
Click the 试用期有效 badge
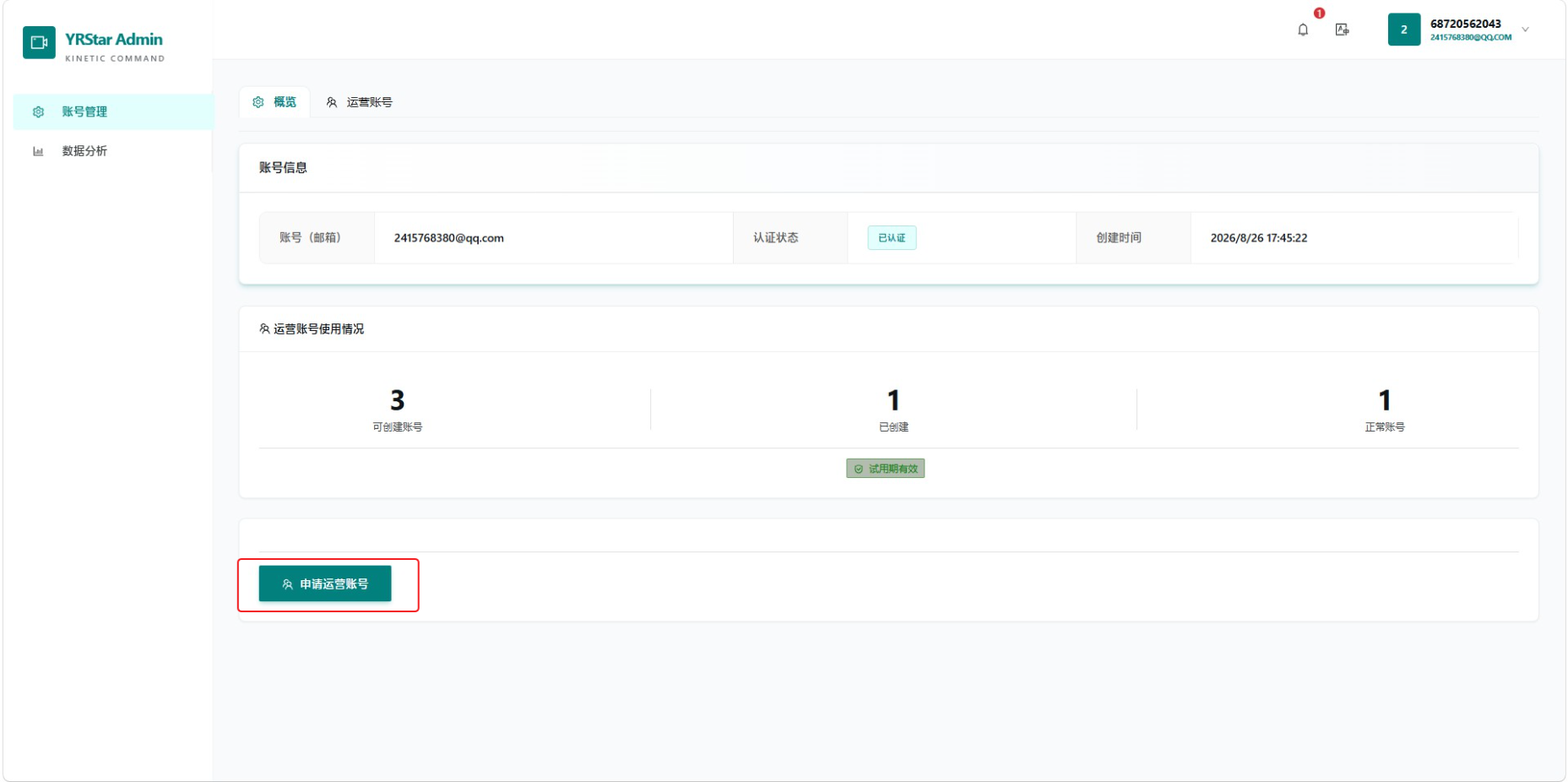pyautogui.click(x=886, y=469)
